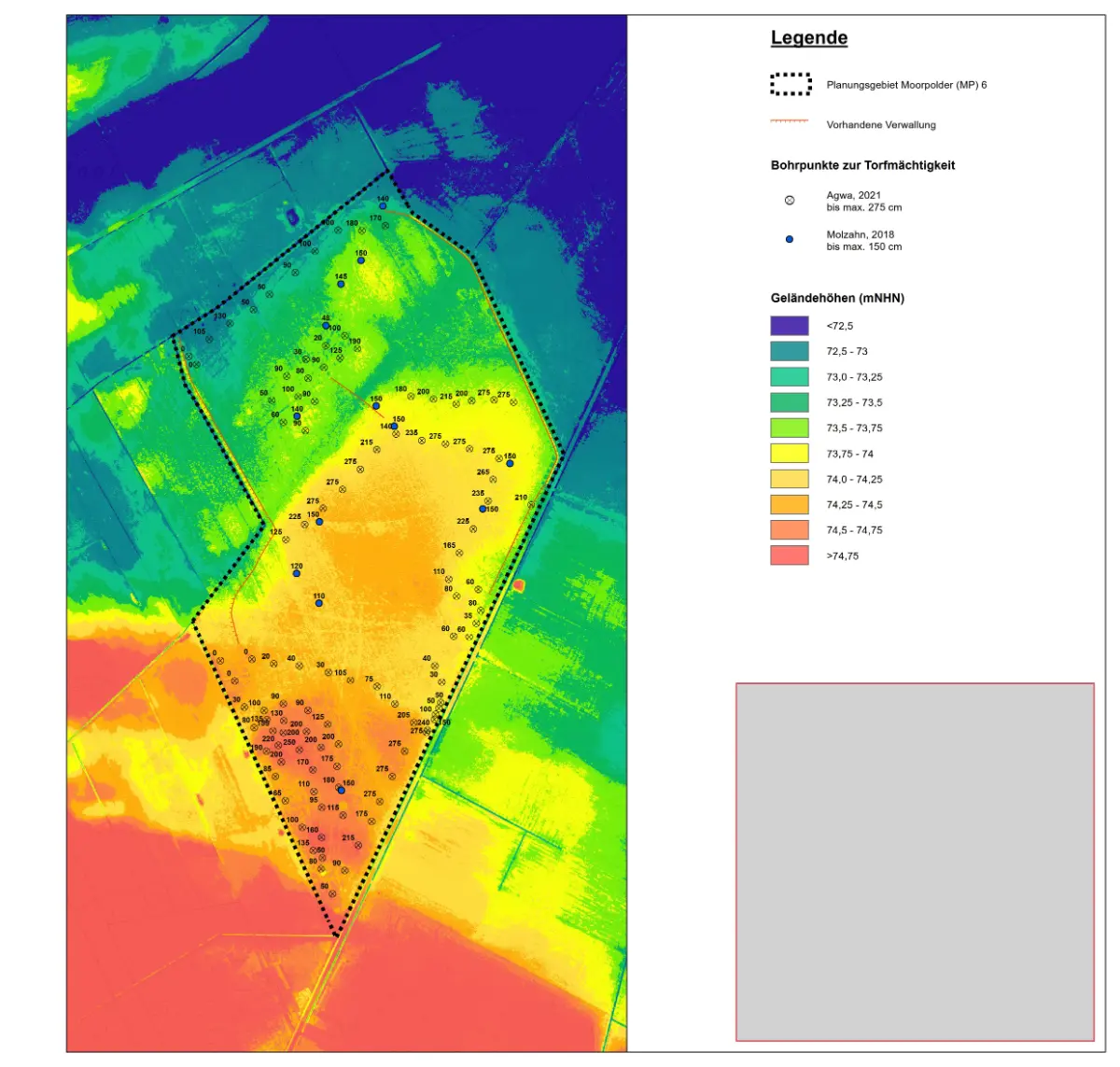Click the underlined Legende heading
The width and height of the screenshot is (1120, 1067).
[x=809, y=38]
